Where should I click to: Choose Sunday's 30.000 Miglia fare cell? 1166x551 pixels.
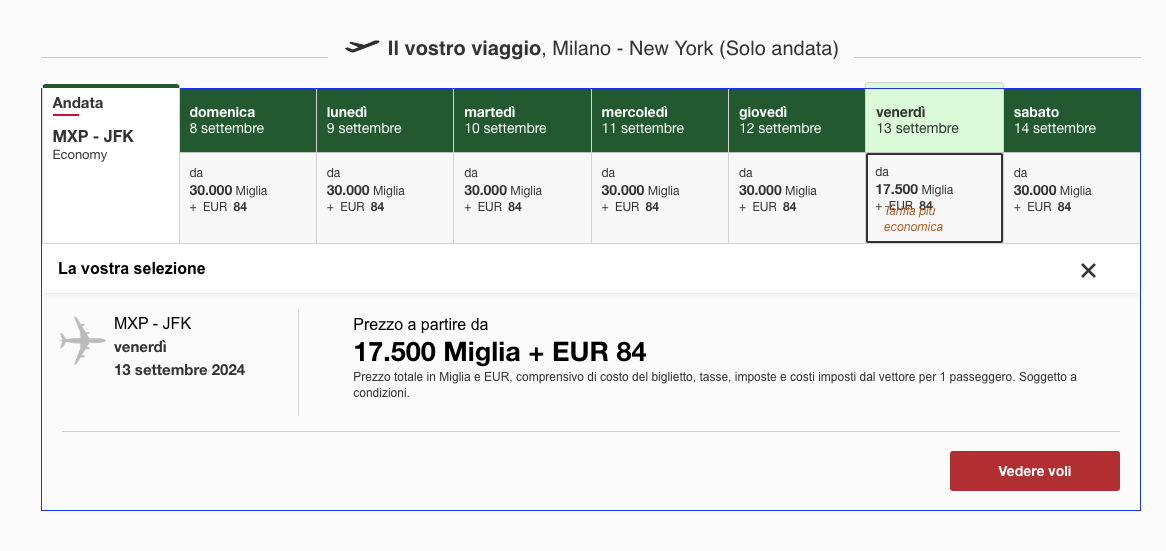click(x=248, y=198)
